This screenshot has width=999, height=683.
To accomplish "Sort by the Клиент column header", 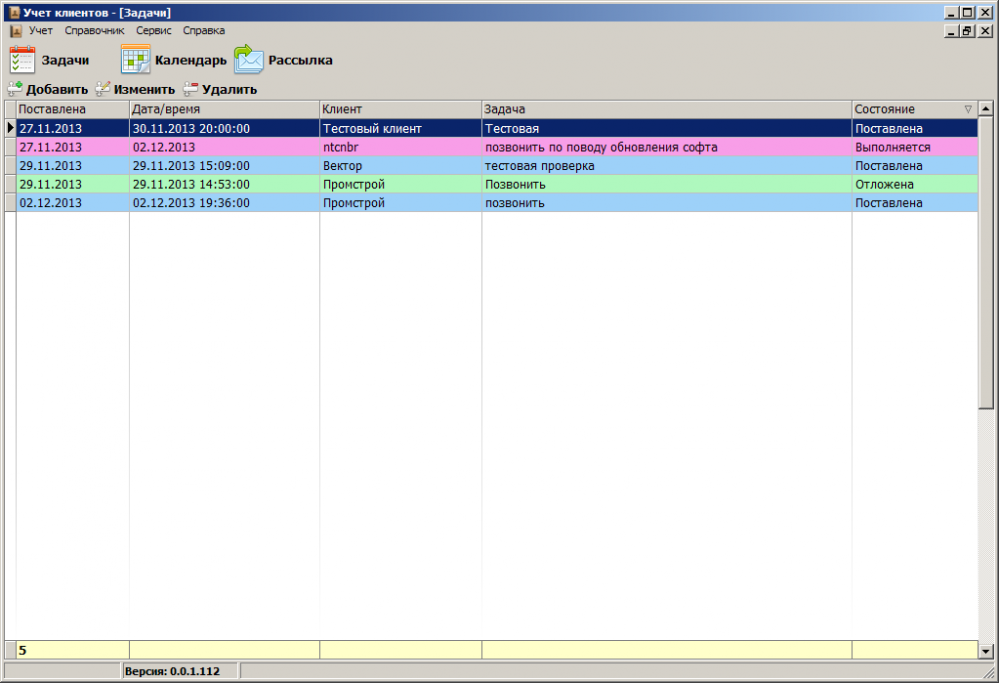I will pyautogui.click(x=400, y=110).
